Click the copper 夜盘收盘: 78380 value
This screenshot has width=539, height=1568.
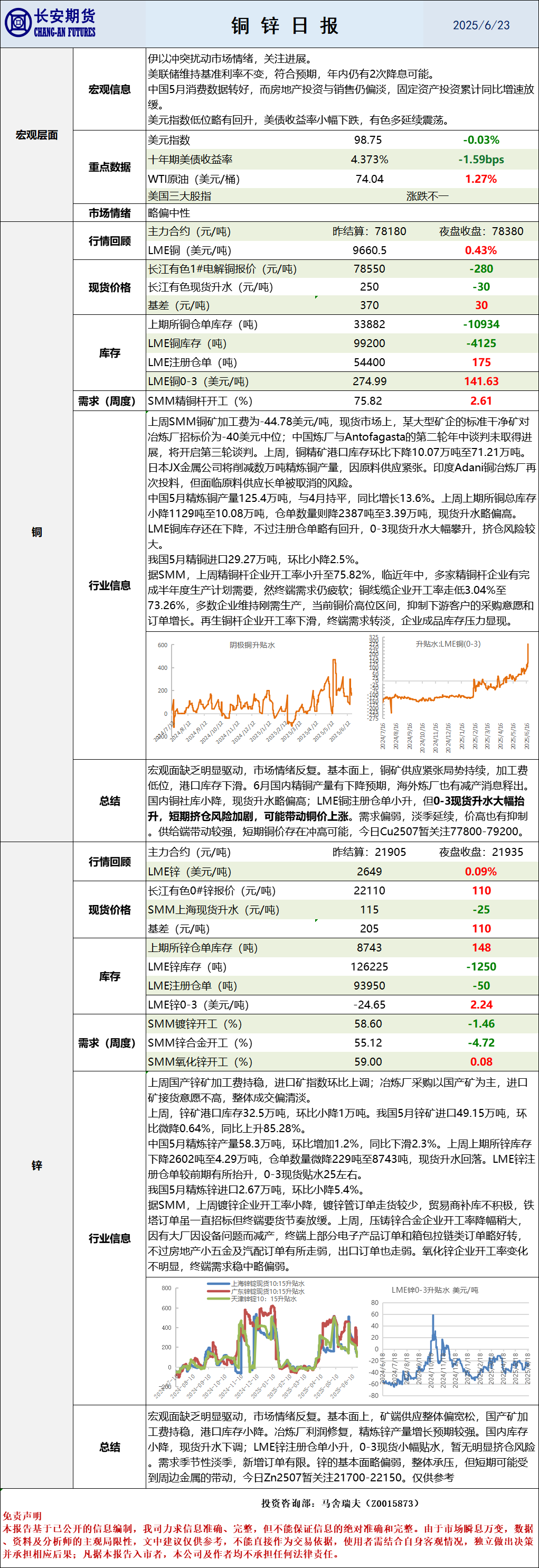(481, 231)
